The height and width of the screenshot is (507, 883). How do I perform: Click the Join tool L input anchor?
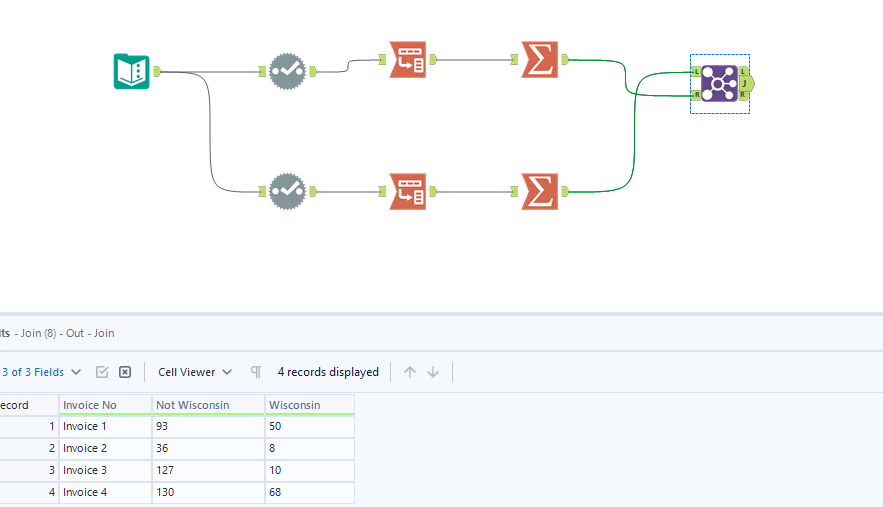coord(696,72)
